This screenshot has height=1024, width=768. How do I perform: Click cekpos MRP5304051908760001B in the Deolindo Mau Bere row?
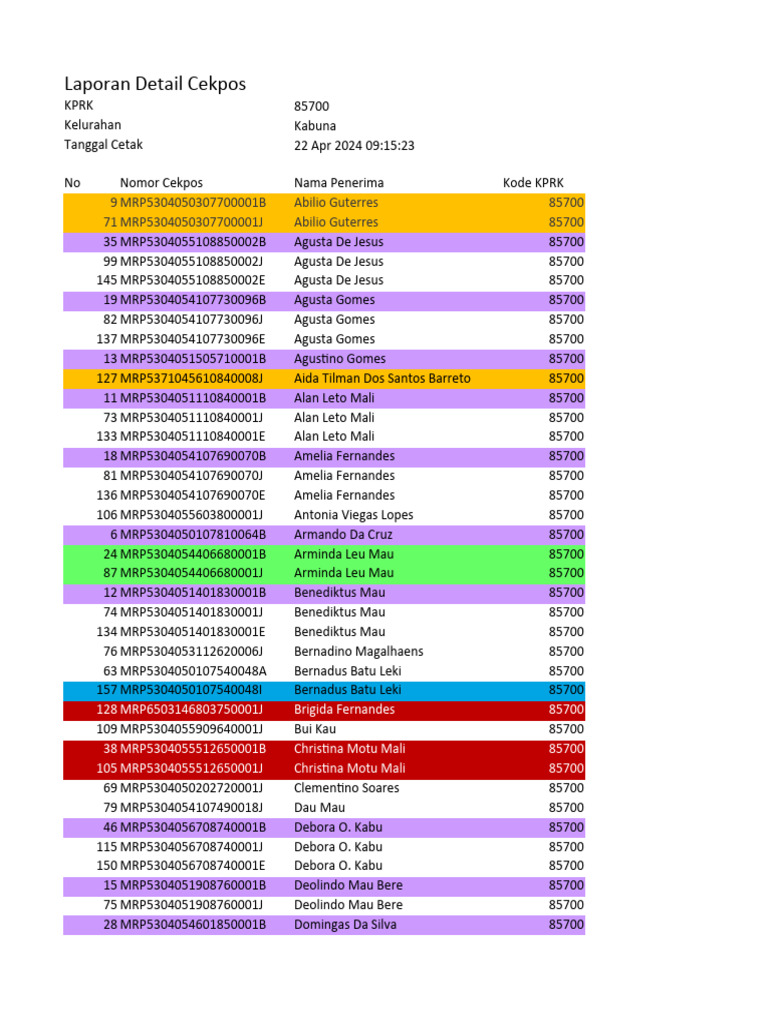[x=193, y=885]
